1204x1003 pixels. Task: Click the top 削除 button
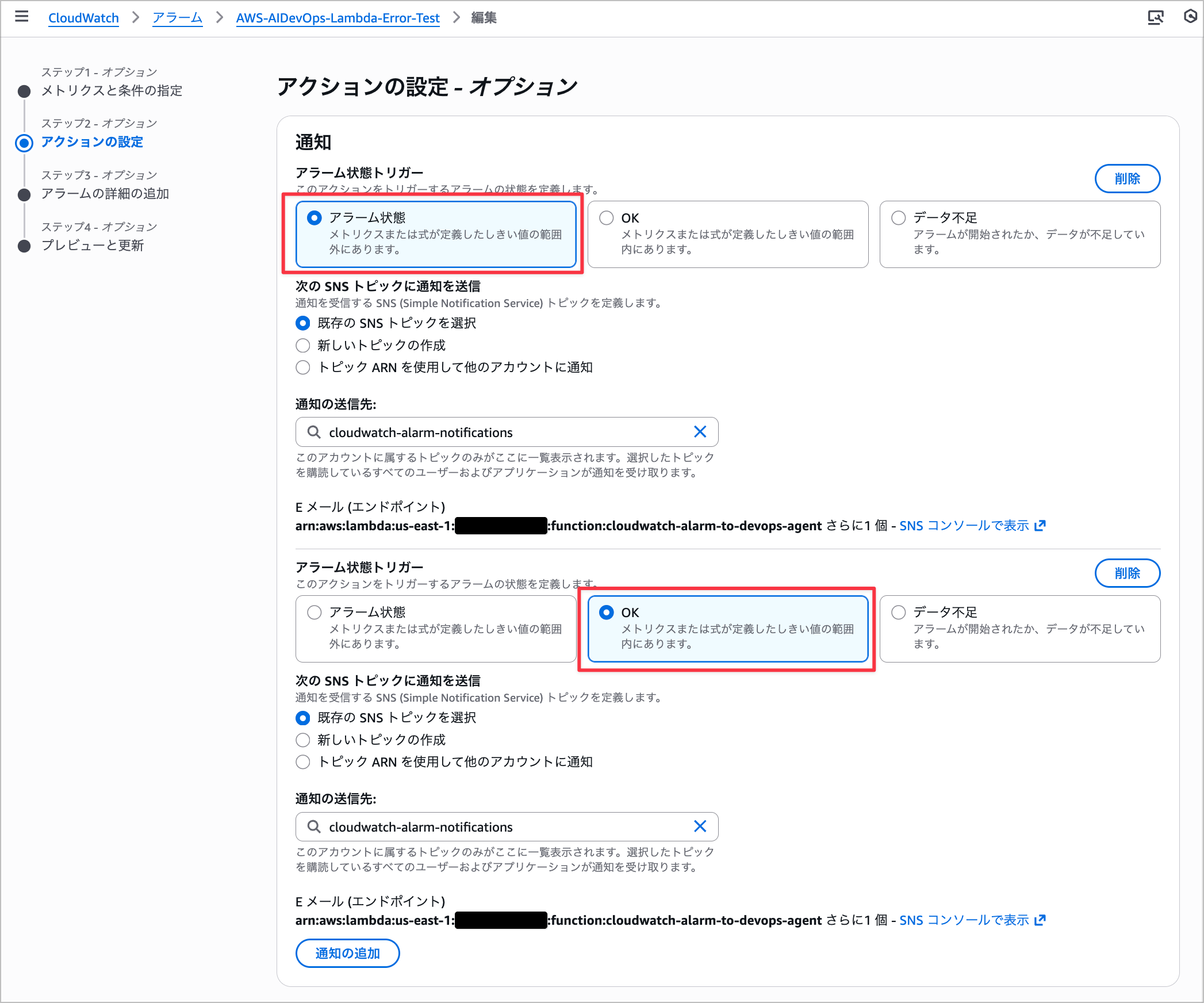coord(1127,178)
